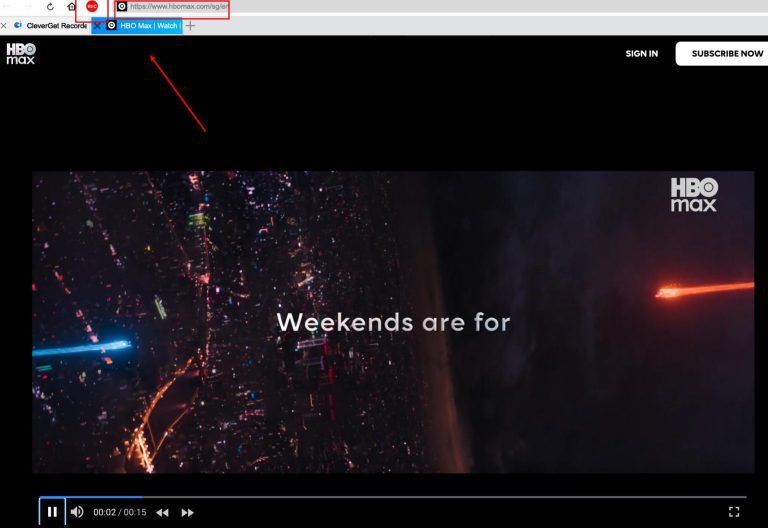Click the site icon beside the URL
Viewport: 768px width, 528px height.
(122, 6)
